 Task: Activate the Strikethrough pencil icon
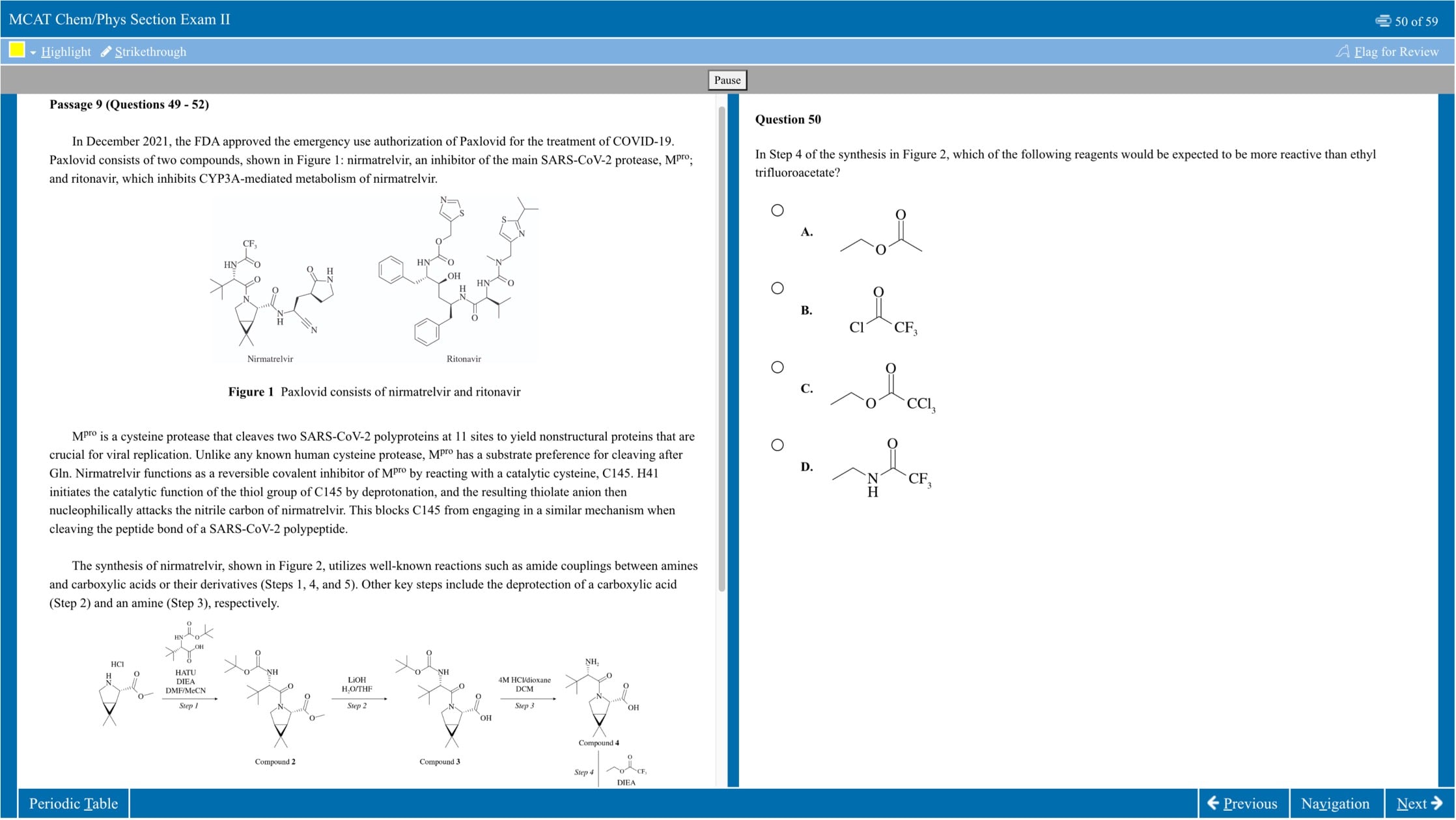click(106, 51)
